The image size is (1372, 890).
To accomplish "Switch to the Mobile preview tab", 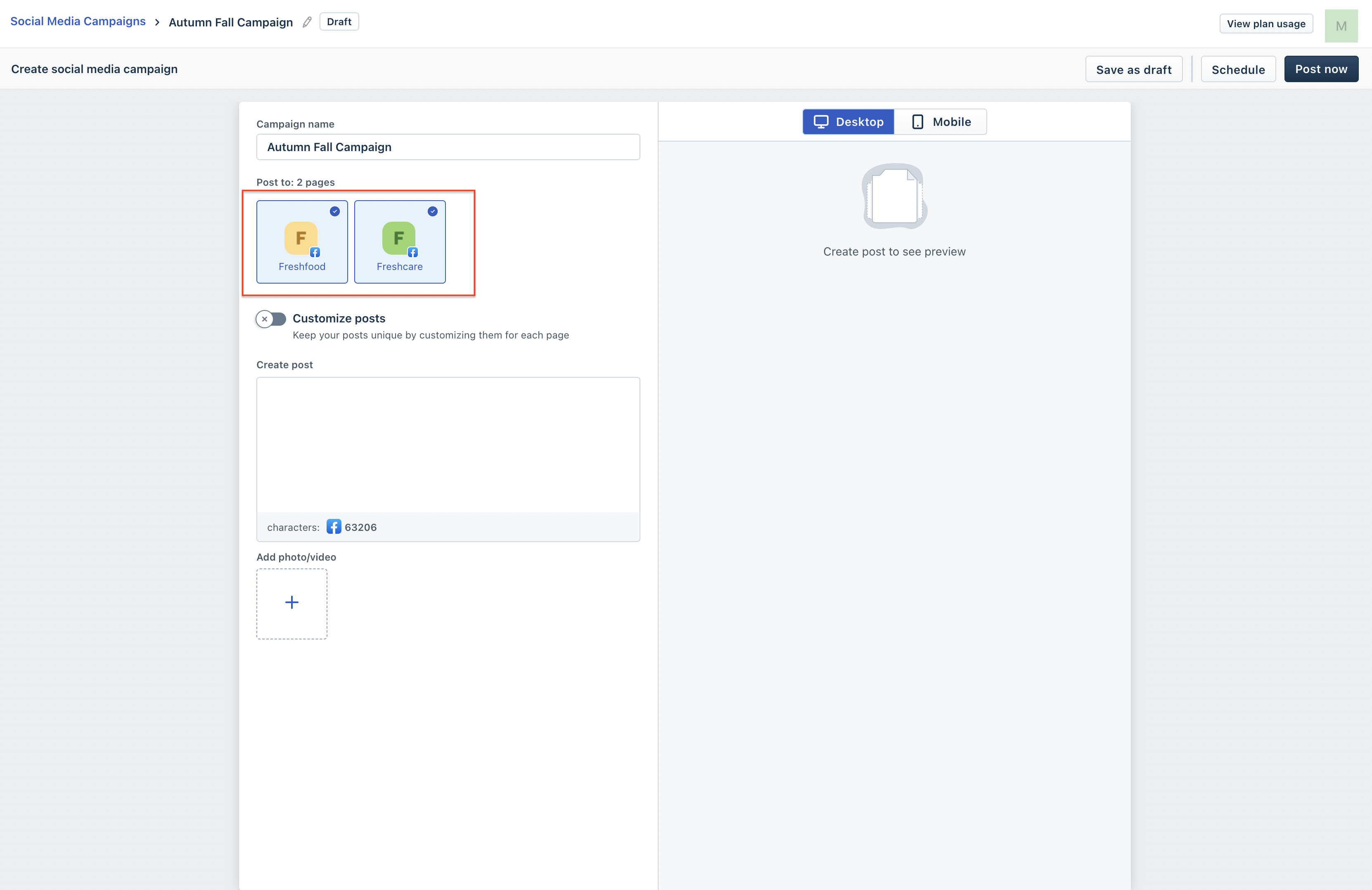I will (x=940, y=122).
